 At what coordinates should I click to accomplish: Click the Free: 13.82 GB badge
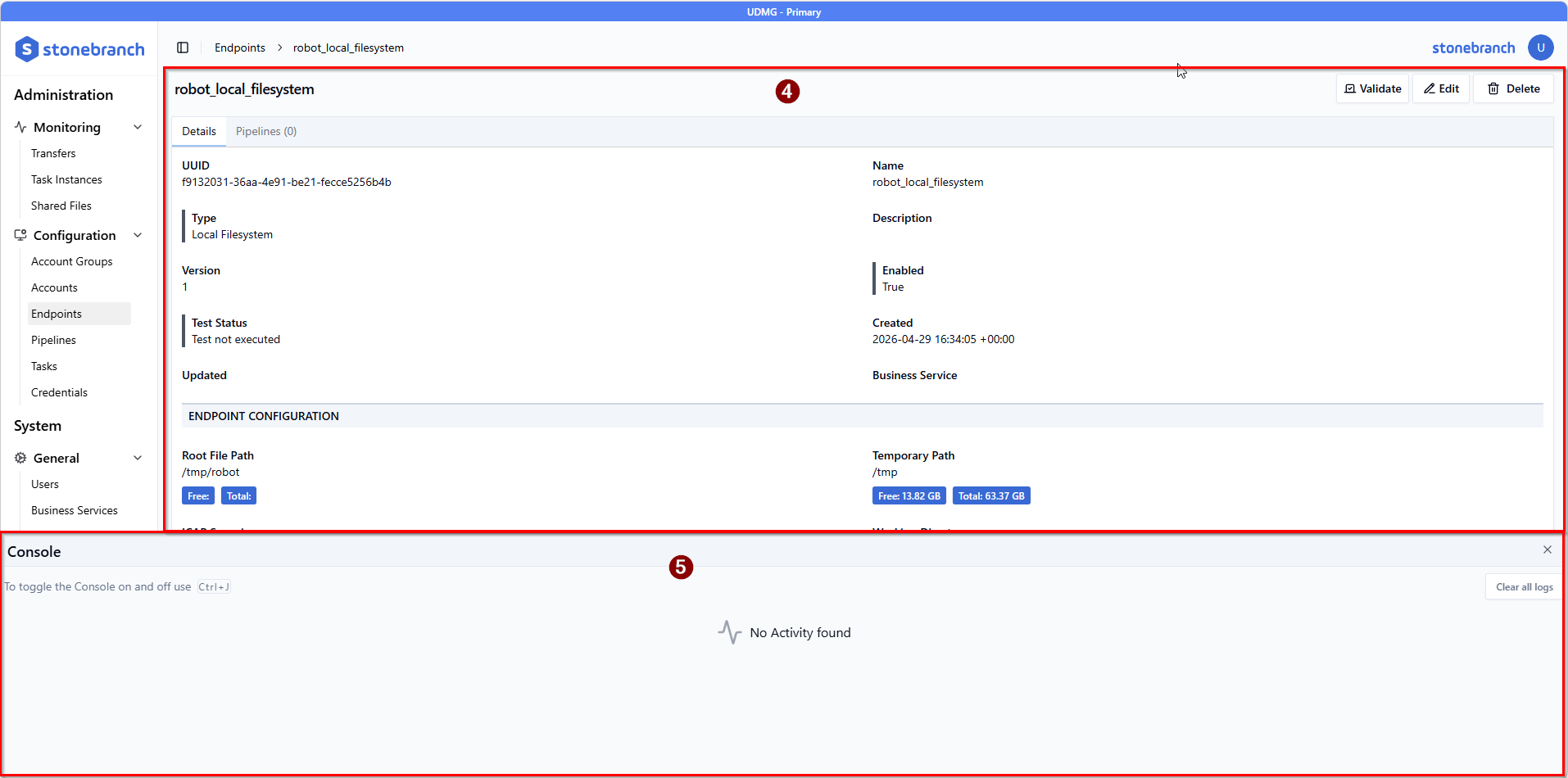click(x=909, y=495)
